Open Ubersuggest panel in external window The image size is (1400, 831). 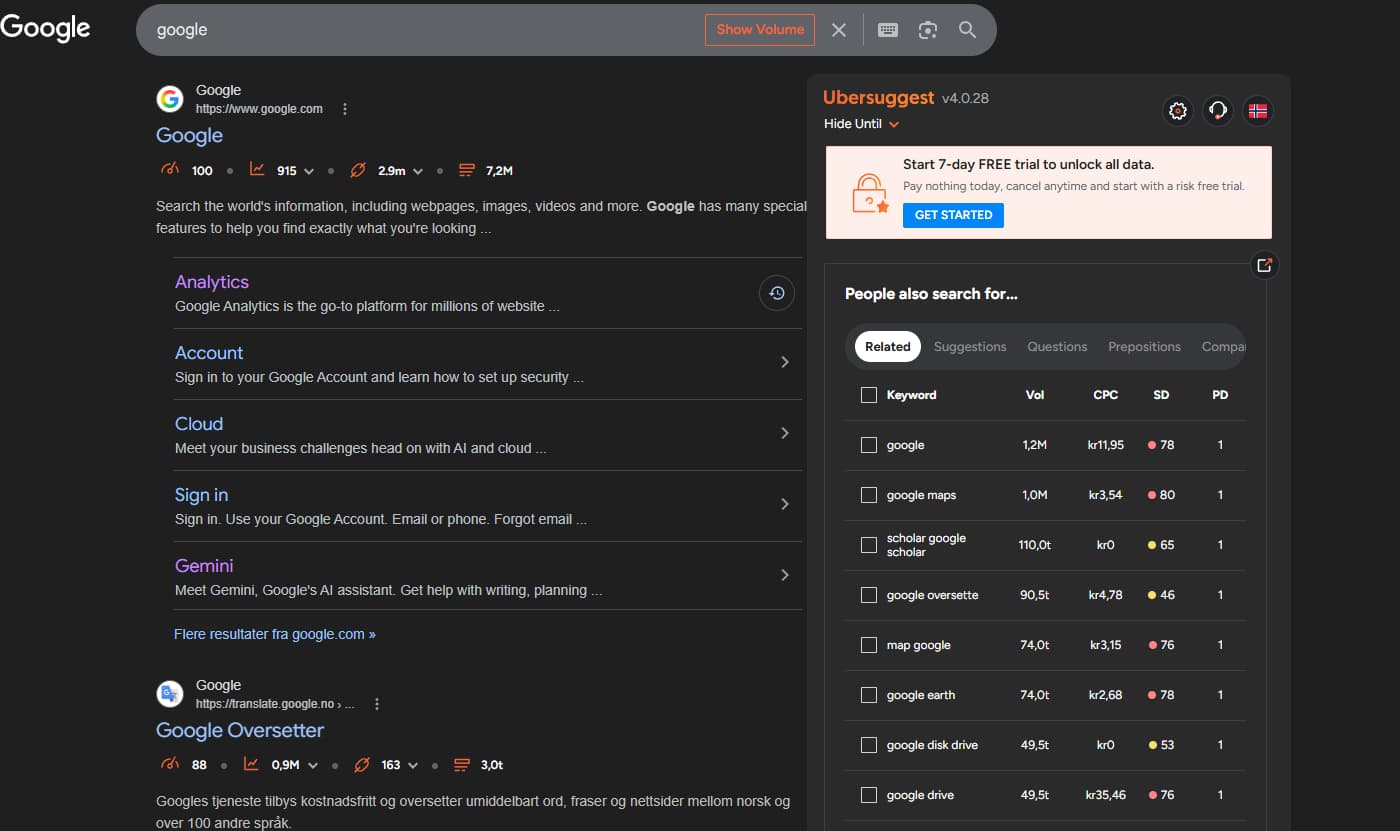point(1264,265)
